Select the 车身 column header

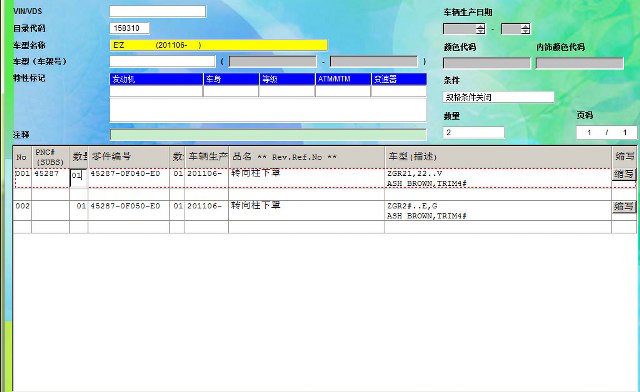(x=231, y=79)
